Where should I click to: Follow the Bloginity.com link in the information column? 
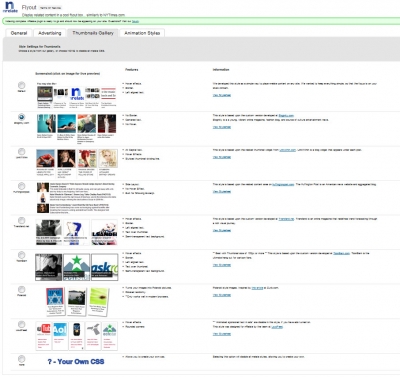click(286, 115)
